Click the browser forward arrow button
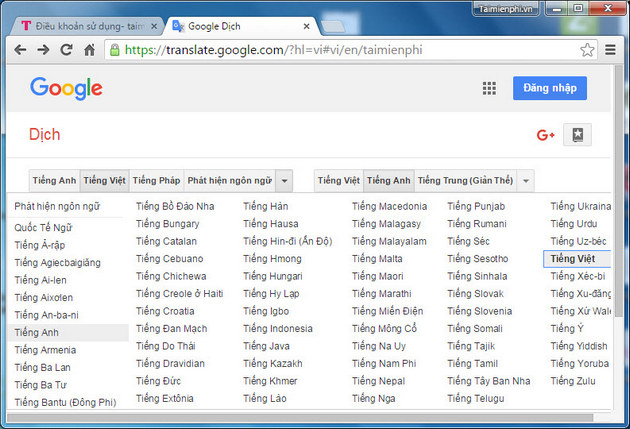 (x=43, y=49)
